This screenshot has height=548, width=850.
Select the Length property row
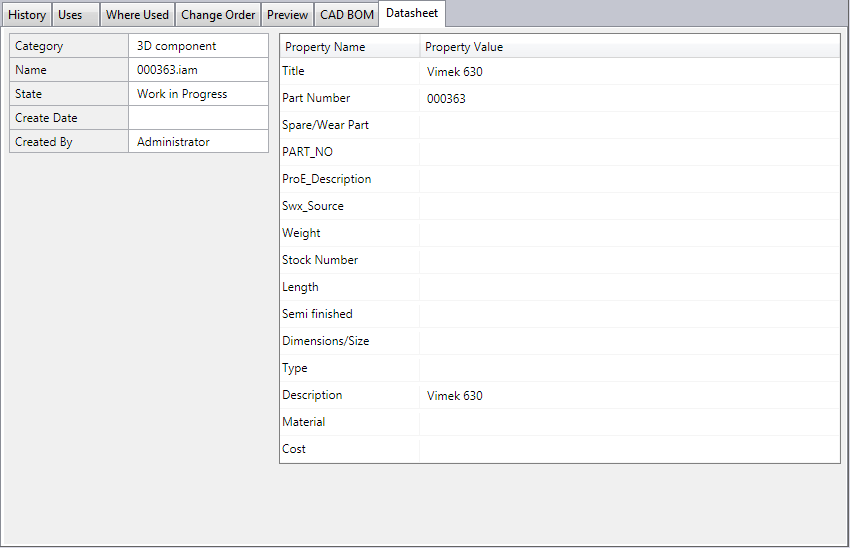(x=560, y=287)
